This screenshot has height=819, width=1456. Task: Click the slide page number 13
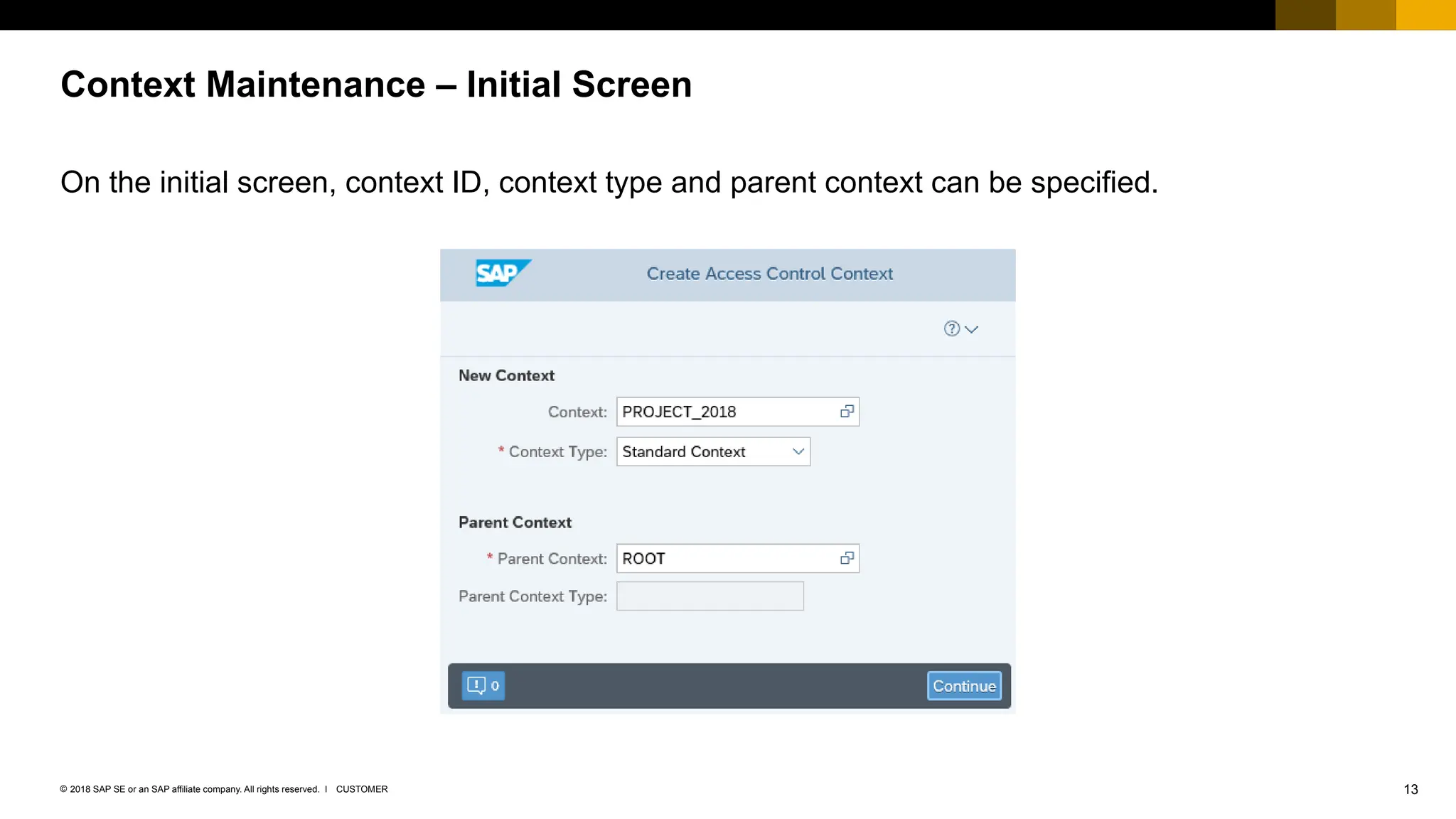1410,789
